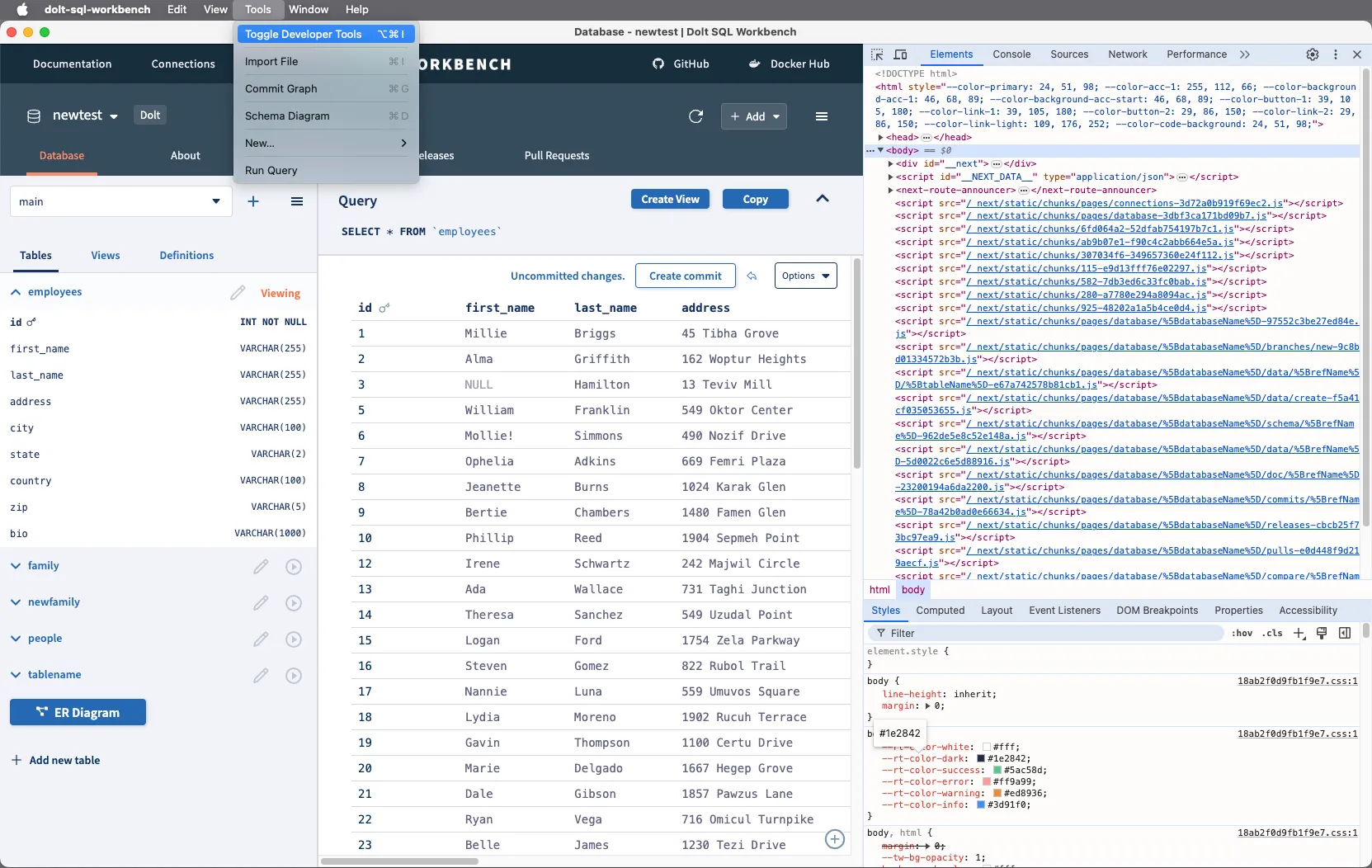Click the Docker Hub icon in the header
The image size is (1372, 868).
[790, 64]
